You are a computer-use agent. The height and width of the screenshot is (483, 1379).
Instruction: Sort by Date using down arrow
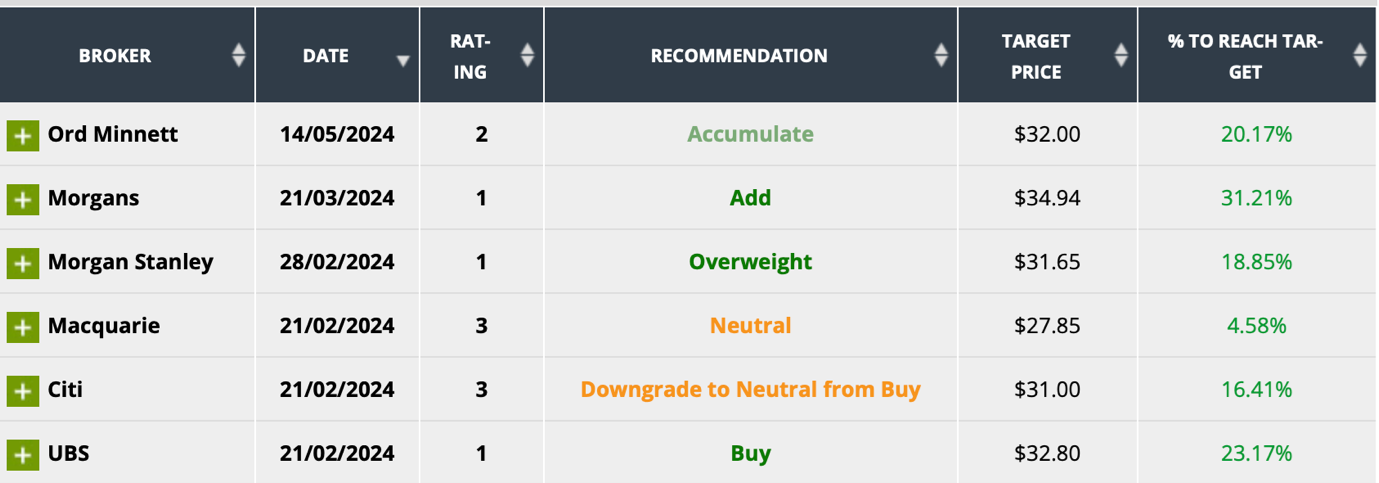(x=403, y=60)
